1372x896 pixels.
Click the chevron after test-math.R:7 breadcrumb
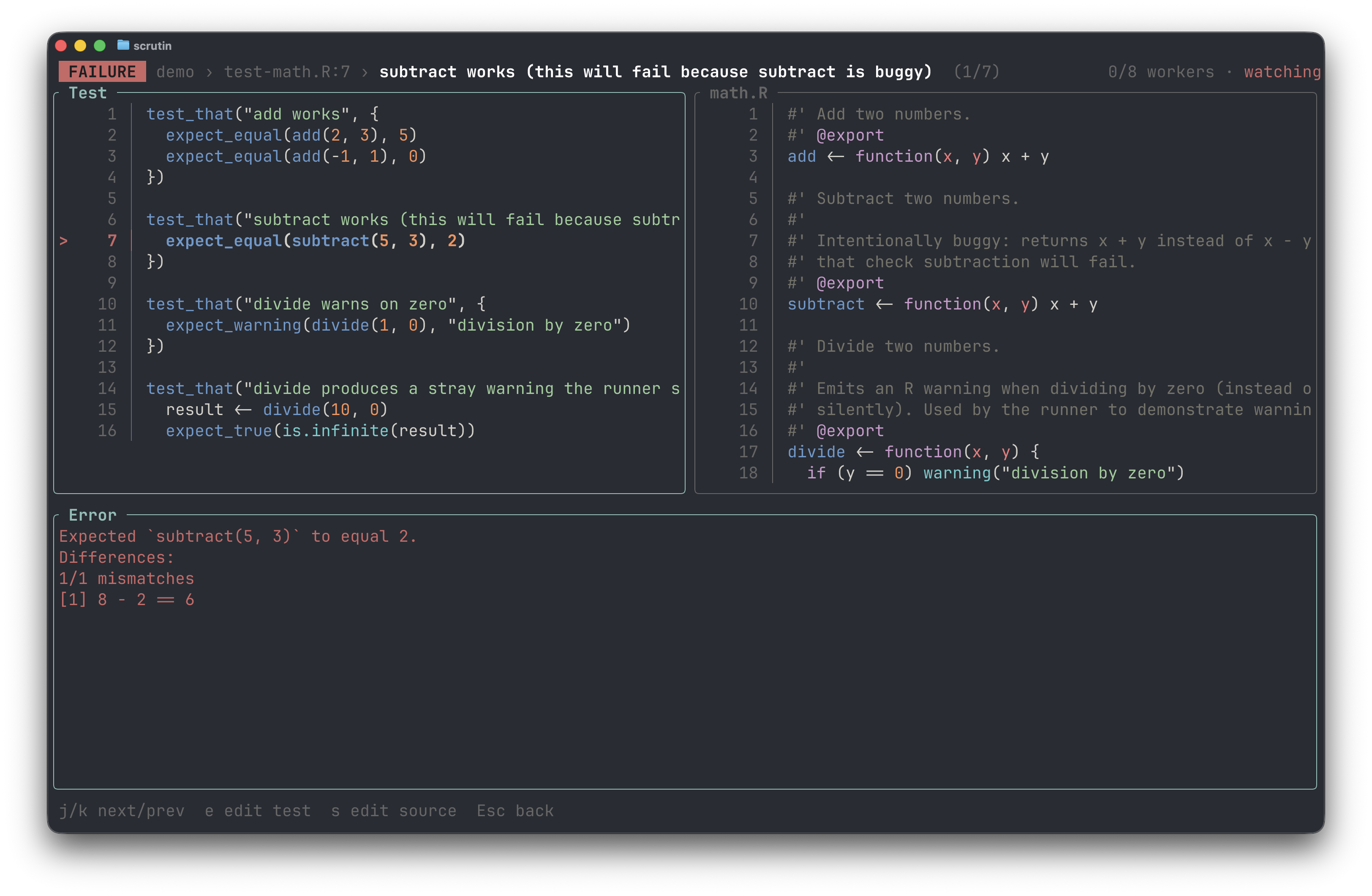(364, 72)
